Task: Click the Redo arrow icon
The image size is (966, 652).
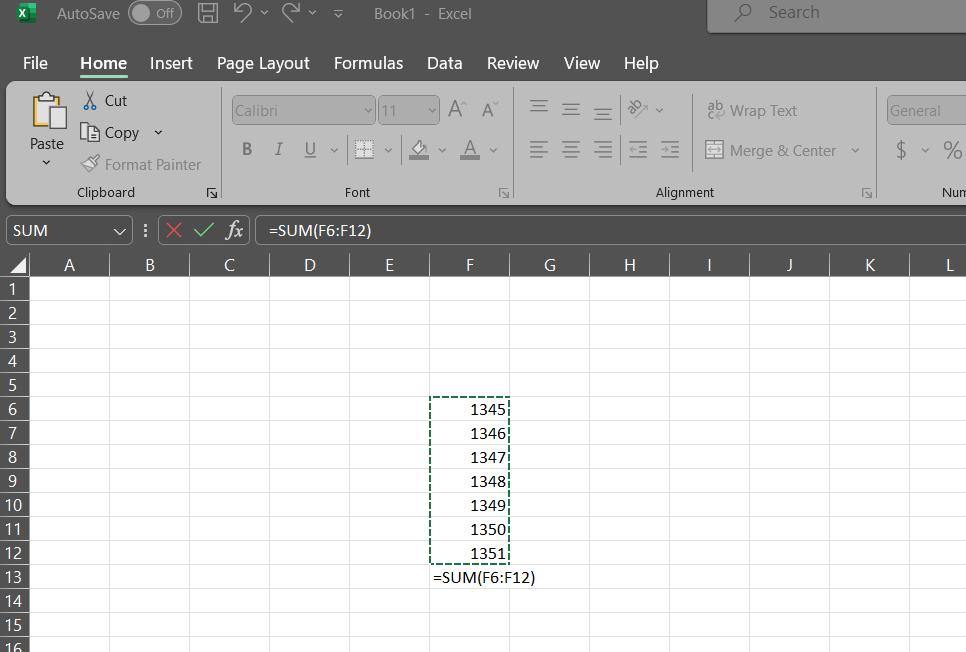Action: [291, 12]
